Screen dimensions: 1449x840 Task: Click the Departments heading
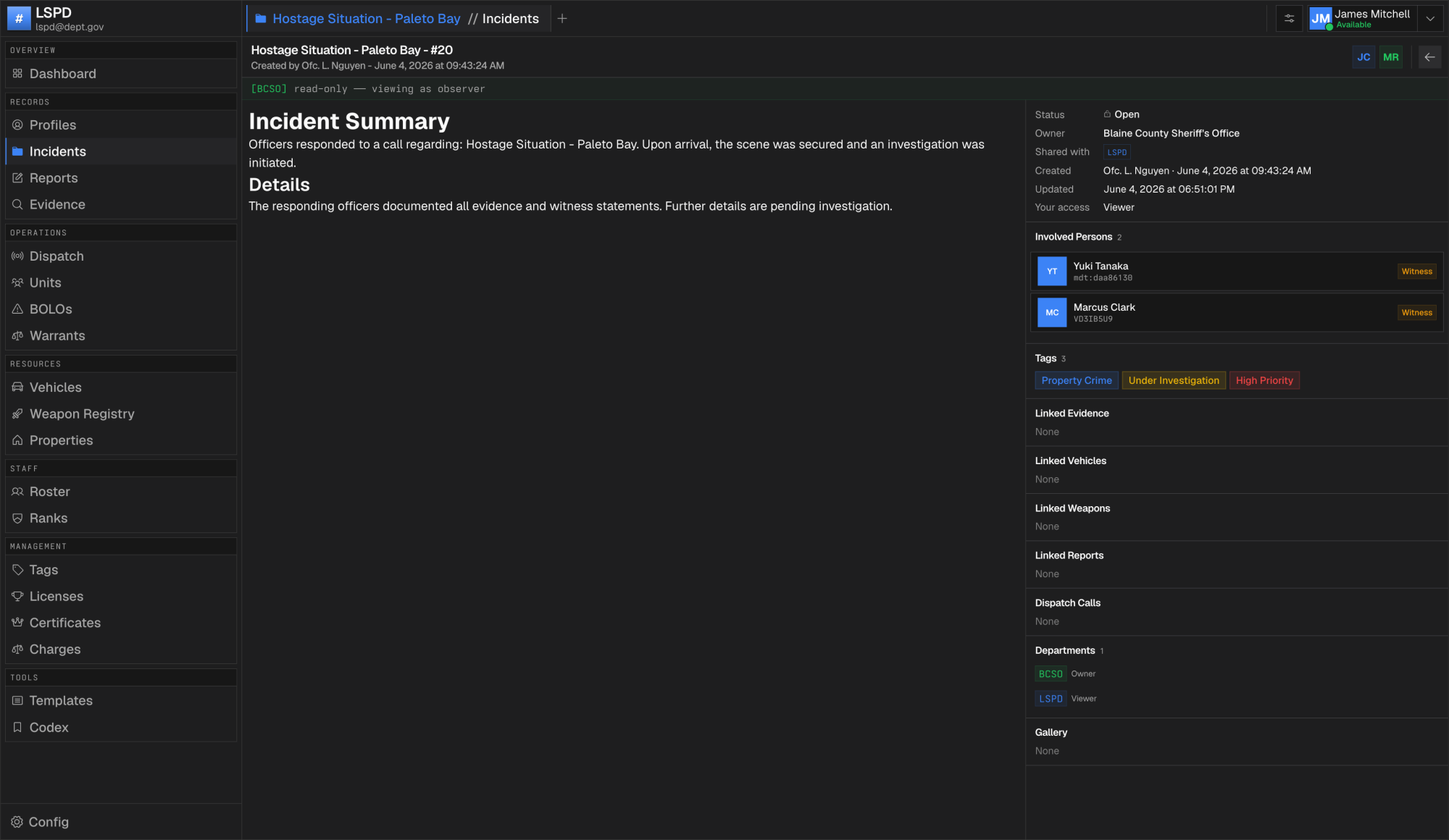[1064, 650]
